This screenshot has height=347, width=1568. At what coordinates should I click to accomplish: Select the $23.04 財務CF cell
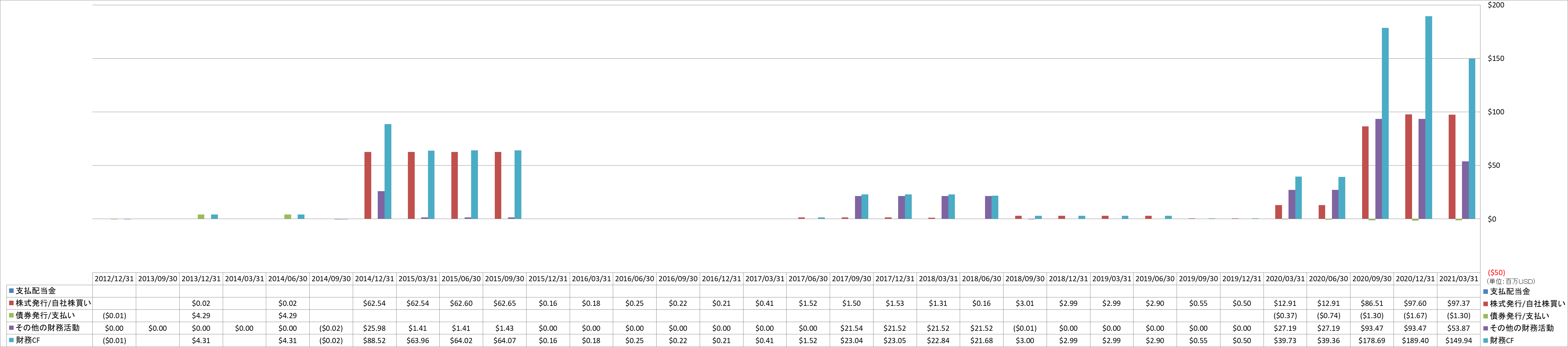tap(851, 340)
